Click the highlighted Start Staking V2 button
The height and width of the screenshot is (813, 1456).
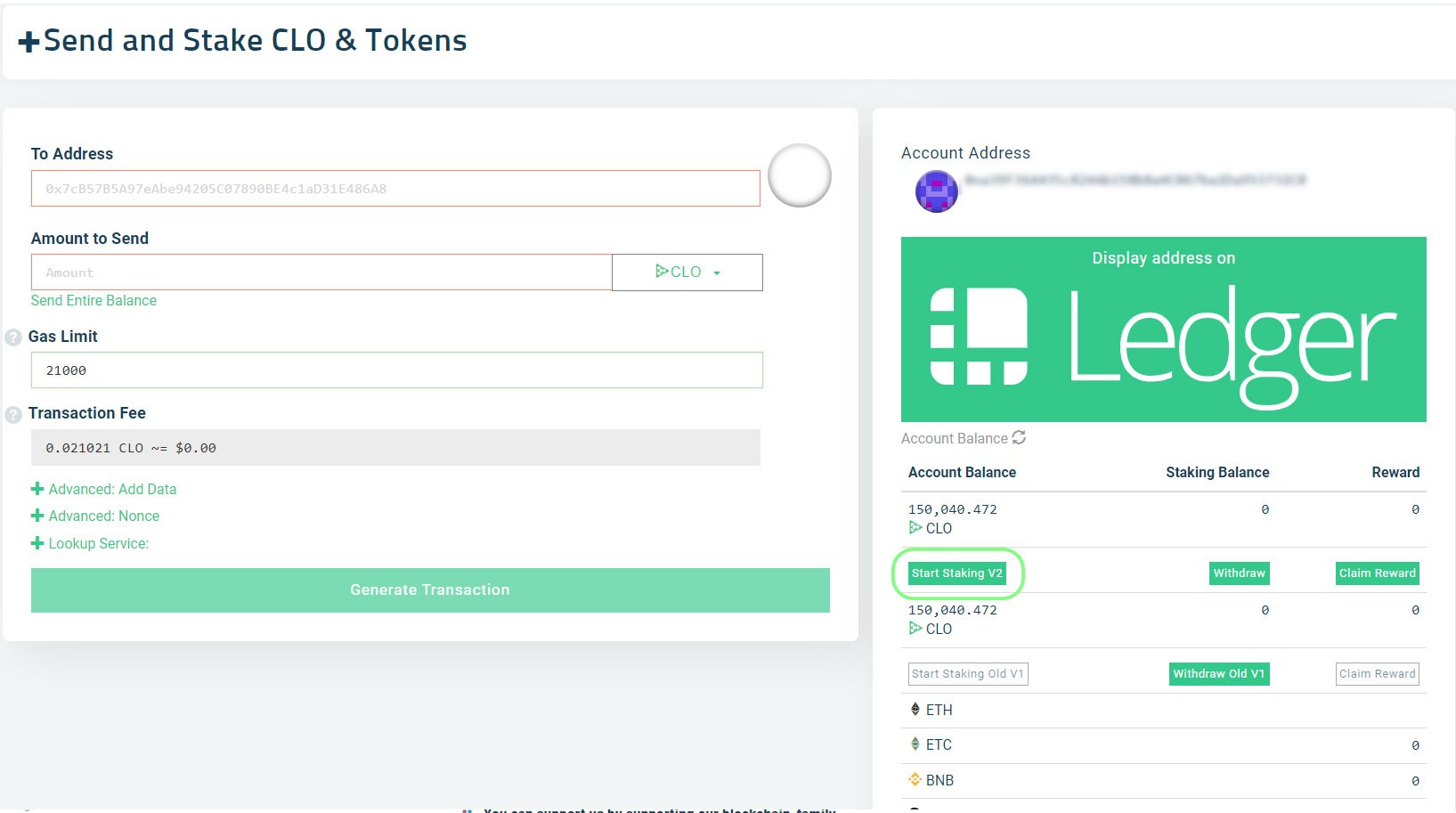tap(956, 573)
